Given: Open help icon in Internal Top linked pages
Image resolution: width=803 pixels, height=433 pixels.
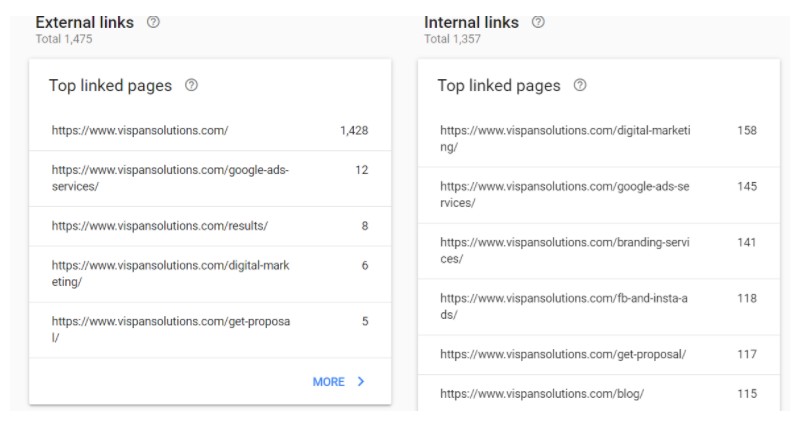Looking at the screenshot, I should tap(580, 85).
